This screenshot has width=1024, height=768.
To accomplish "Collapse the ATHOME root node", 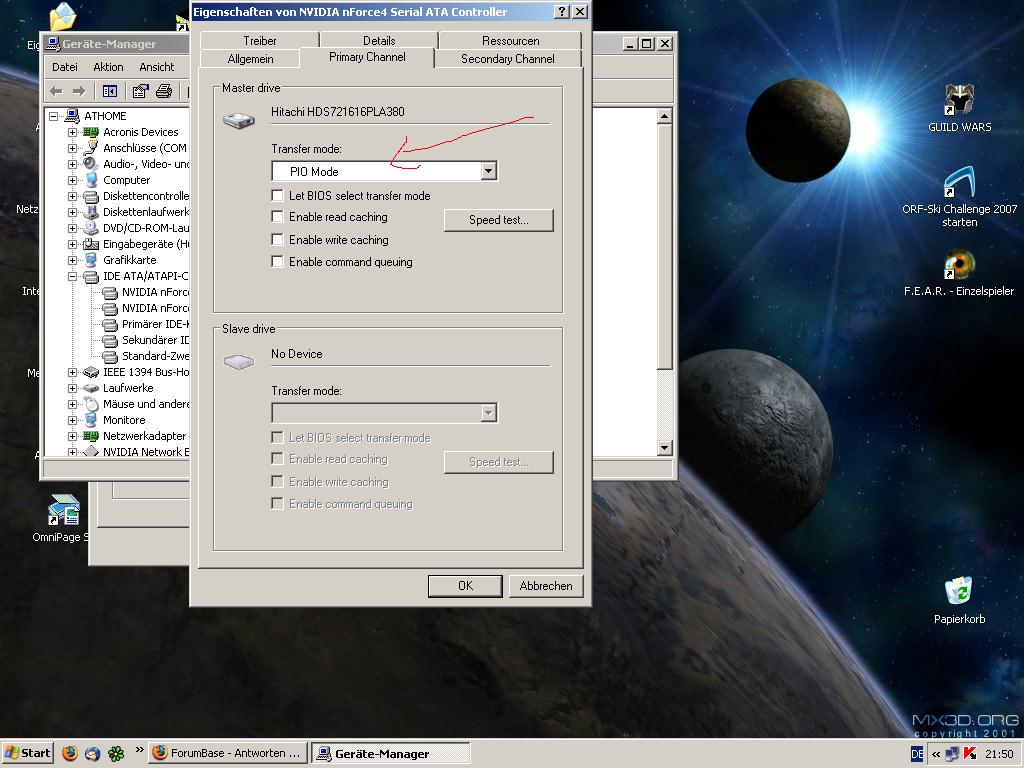I will [54, 116].
